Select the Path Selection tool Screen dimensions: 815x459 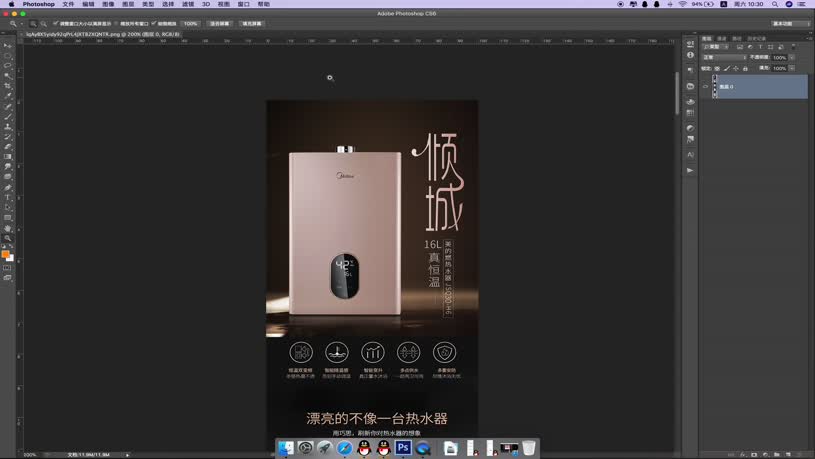click(x=7, y=208)
